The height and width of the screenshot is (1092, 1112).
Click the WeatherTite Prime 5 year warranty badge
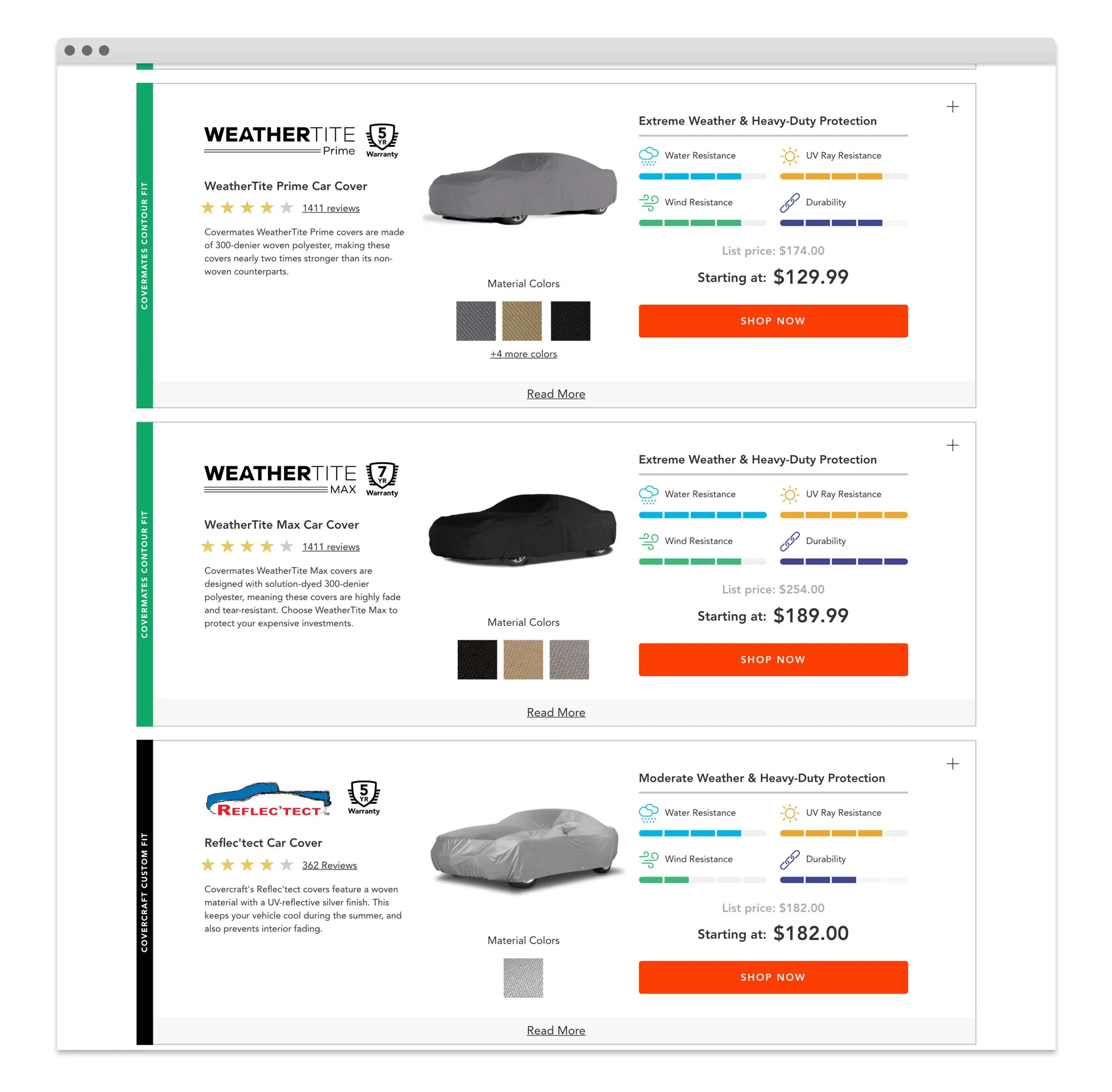[382, 141]
